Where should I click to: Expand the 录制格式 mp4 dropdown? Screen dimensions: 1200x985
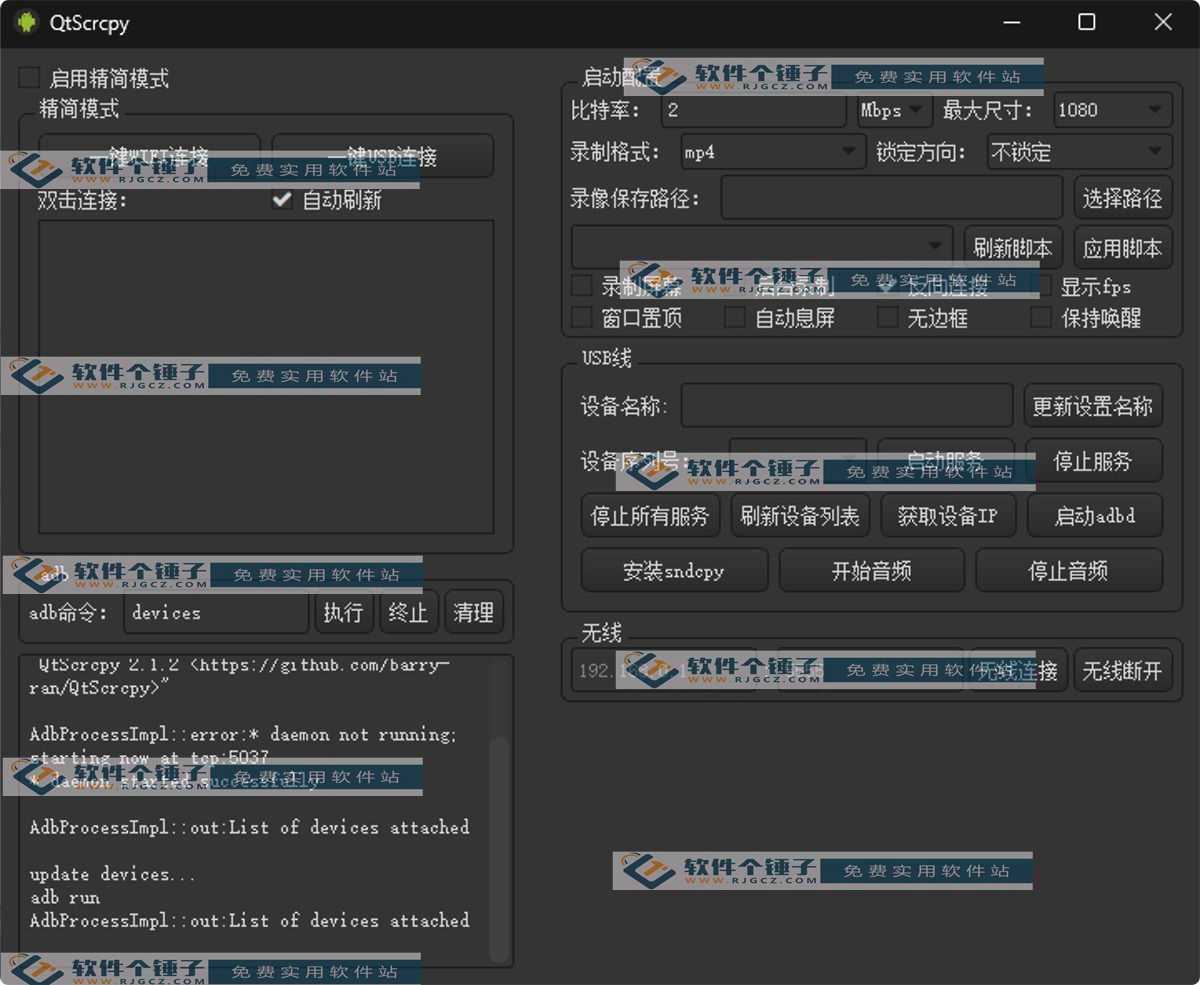point(773,152)
